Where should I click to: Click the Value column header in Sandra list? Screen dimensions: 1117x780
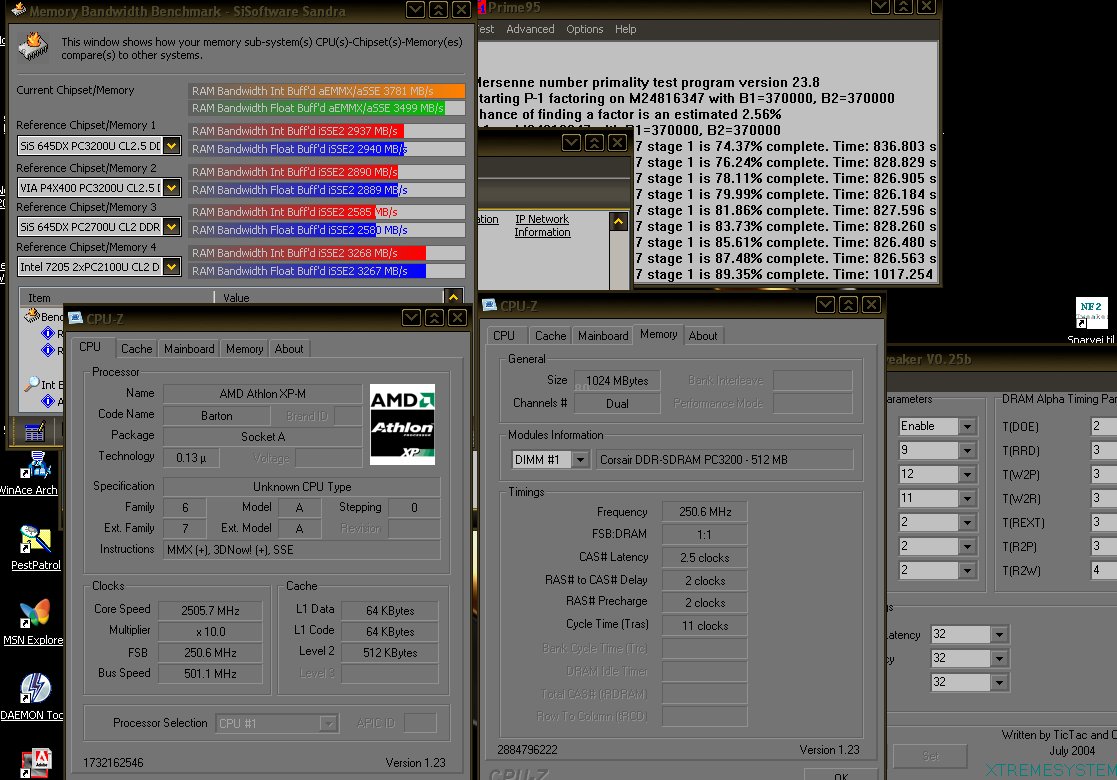click(328, 298)
